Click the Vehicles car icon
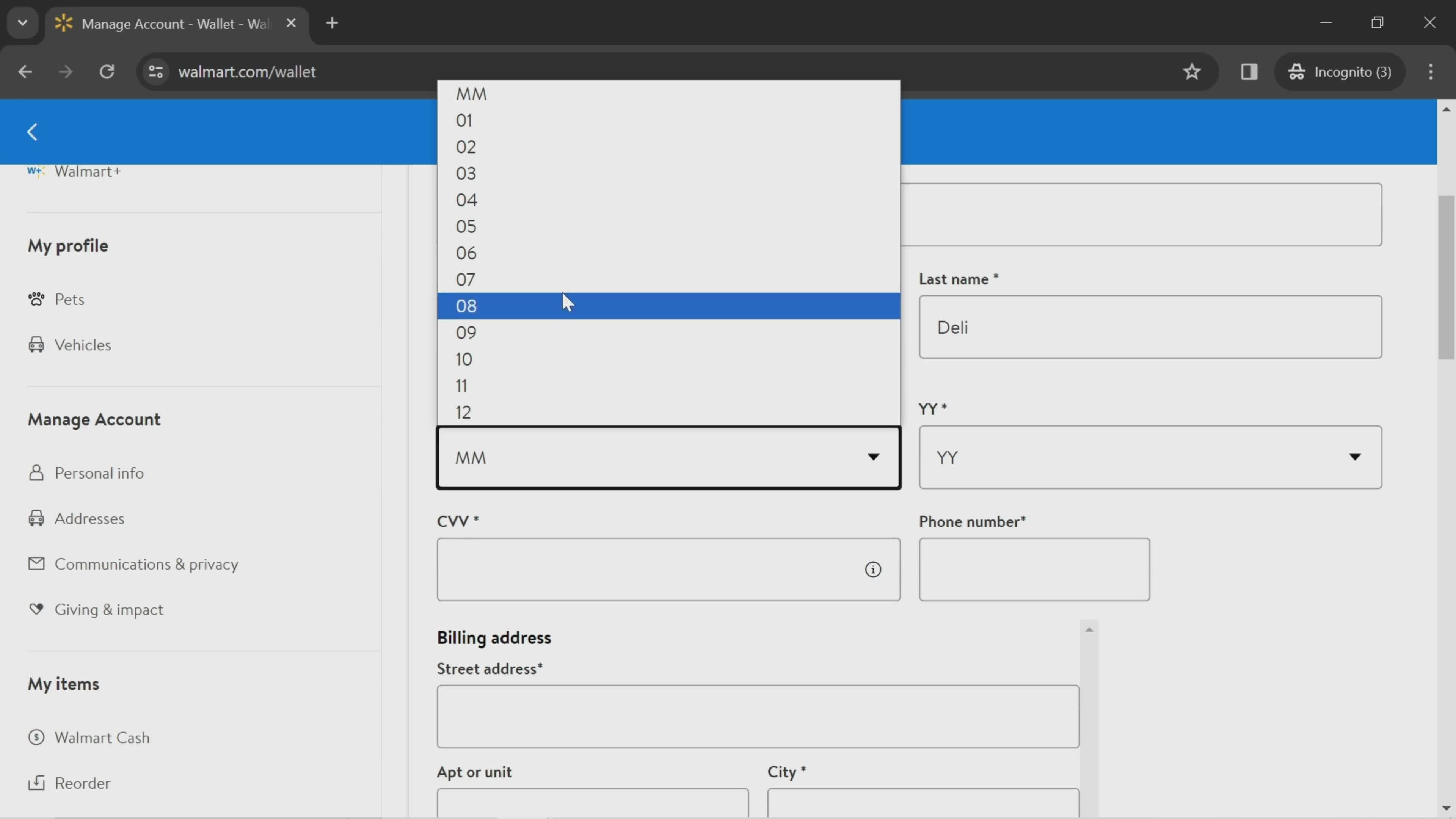 pos(36,344)
